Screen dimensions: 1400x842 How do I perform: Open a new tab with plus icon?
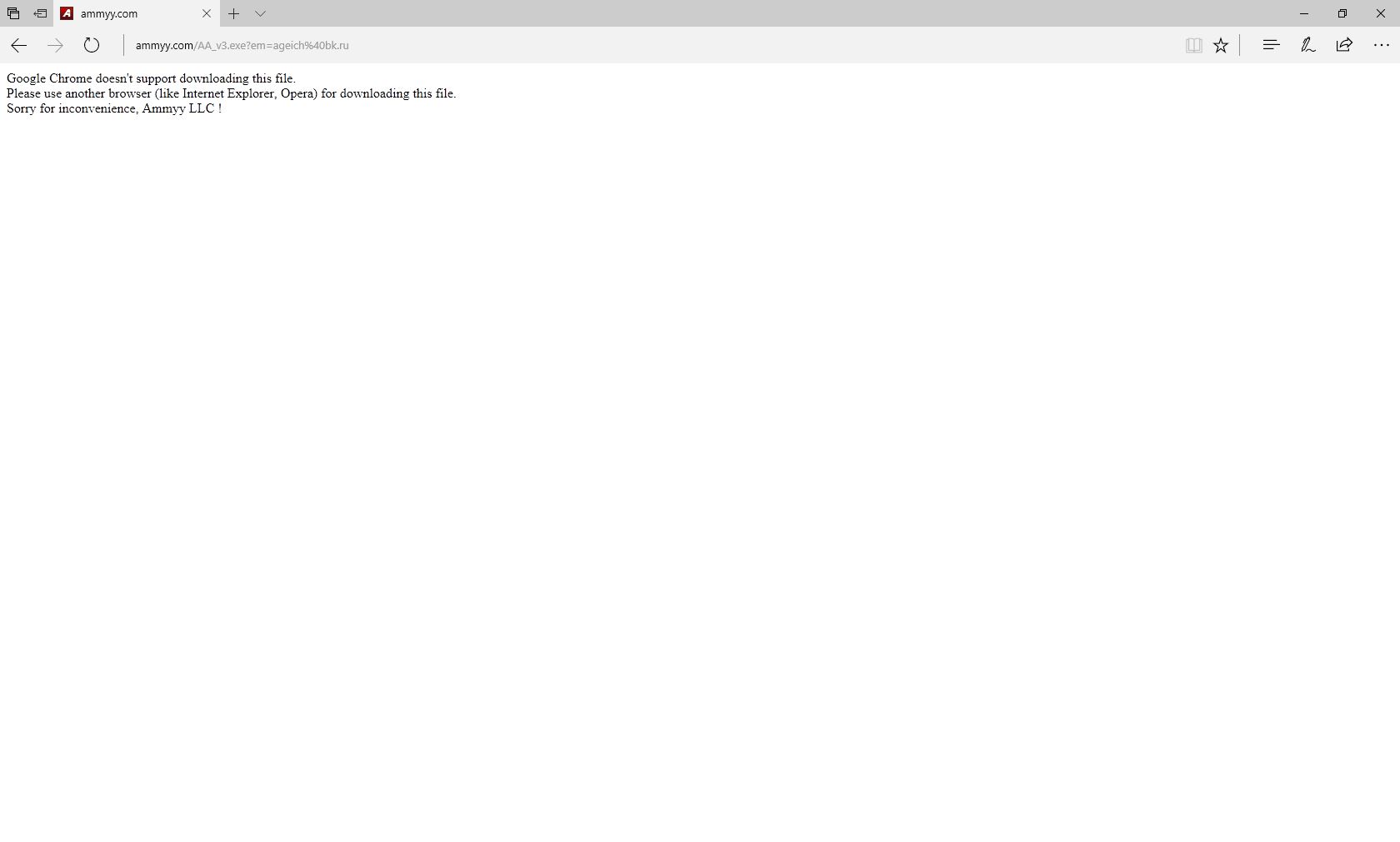pos(234,13)
